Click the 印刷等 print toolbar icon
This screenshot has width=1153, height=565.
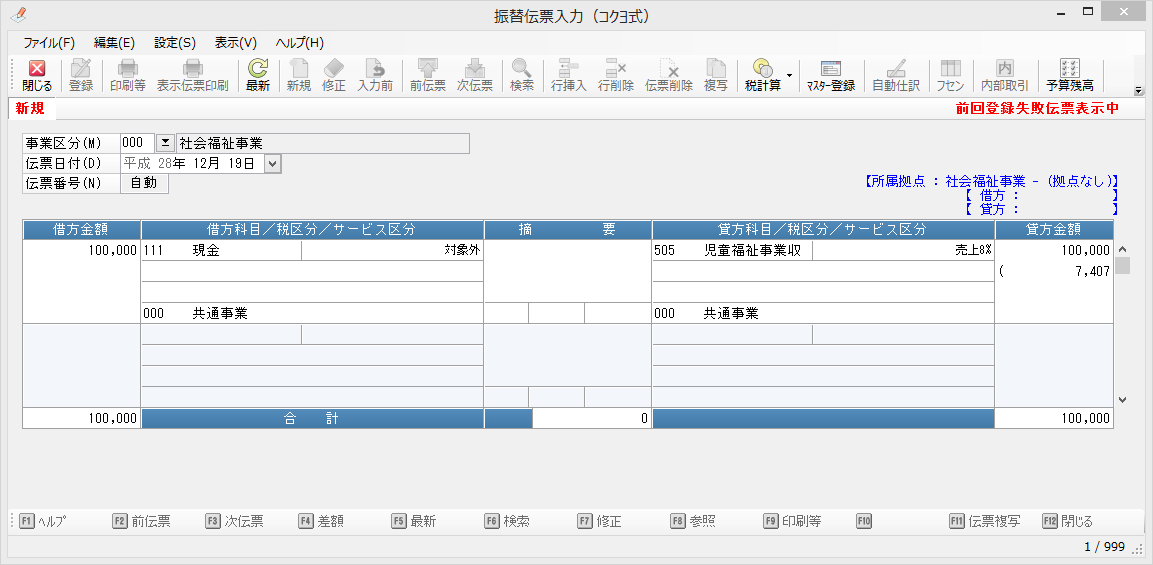coord(128,75)
